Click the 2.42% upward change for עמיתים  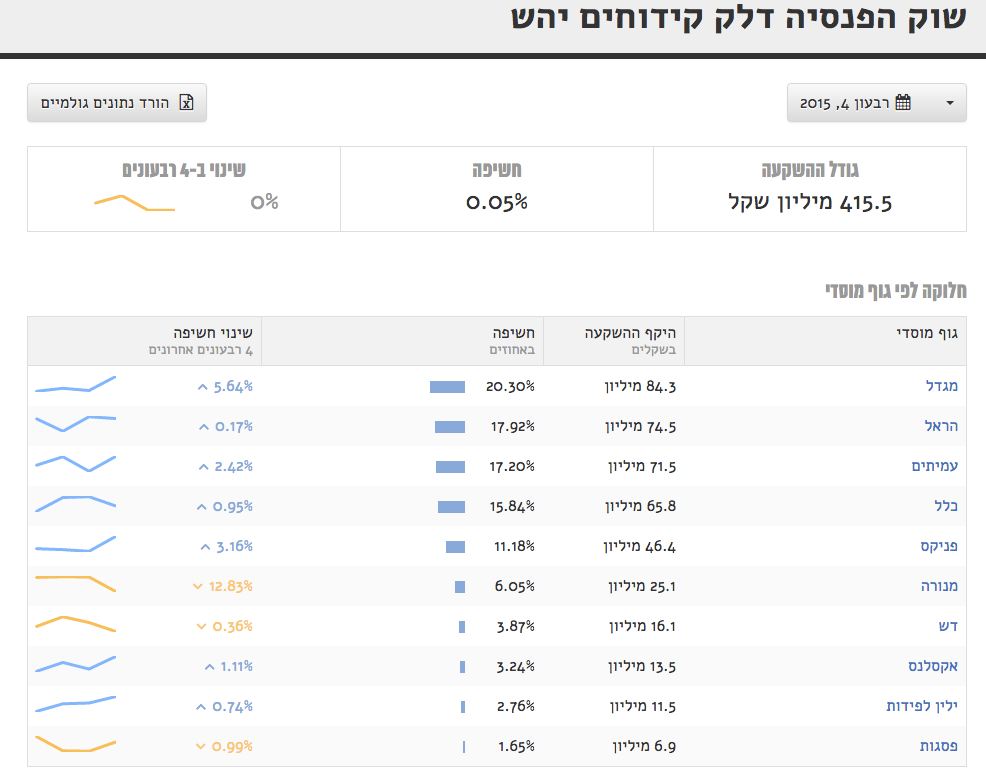[226, 467]
